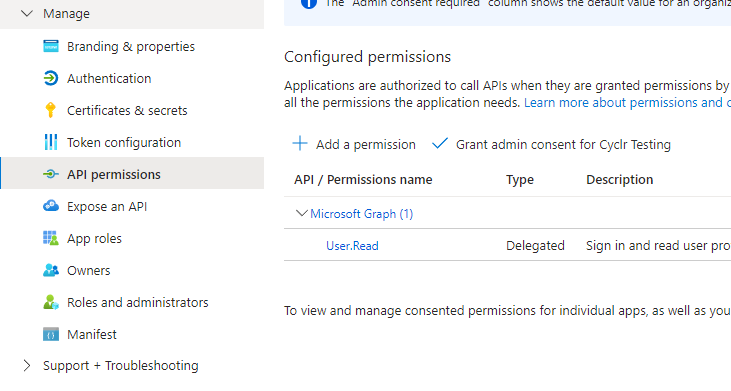Click the Authentication arrow icon

51,78
